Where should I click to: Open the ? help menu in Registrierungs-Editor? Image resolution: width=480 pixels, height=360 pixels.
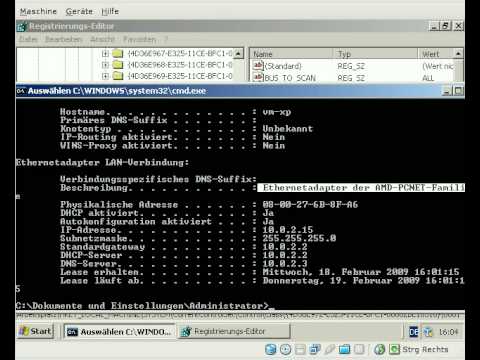[x=166, y=39]
